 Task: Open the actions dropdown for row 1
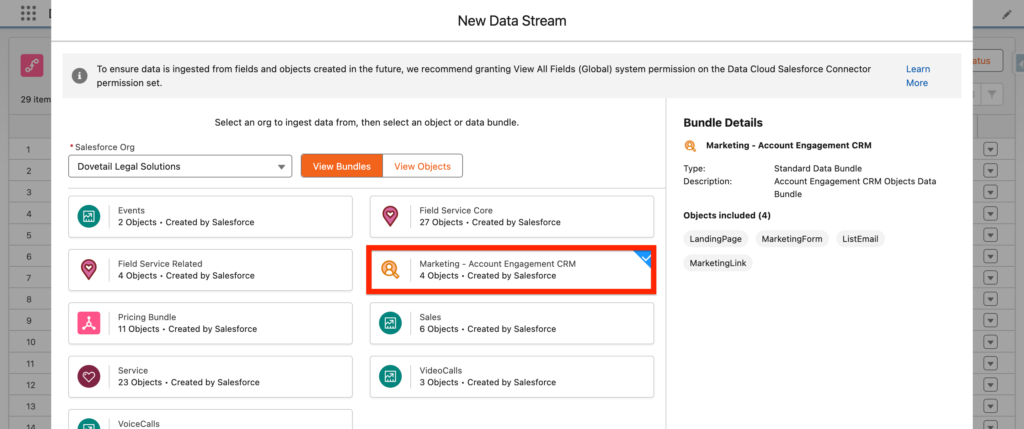990,149
